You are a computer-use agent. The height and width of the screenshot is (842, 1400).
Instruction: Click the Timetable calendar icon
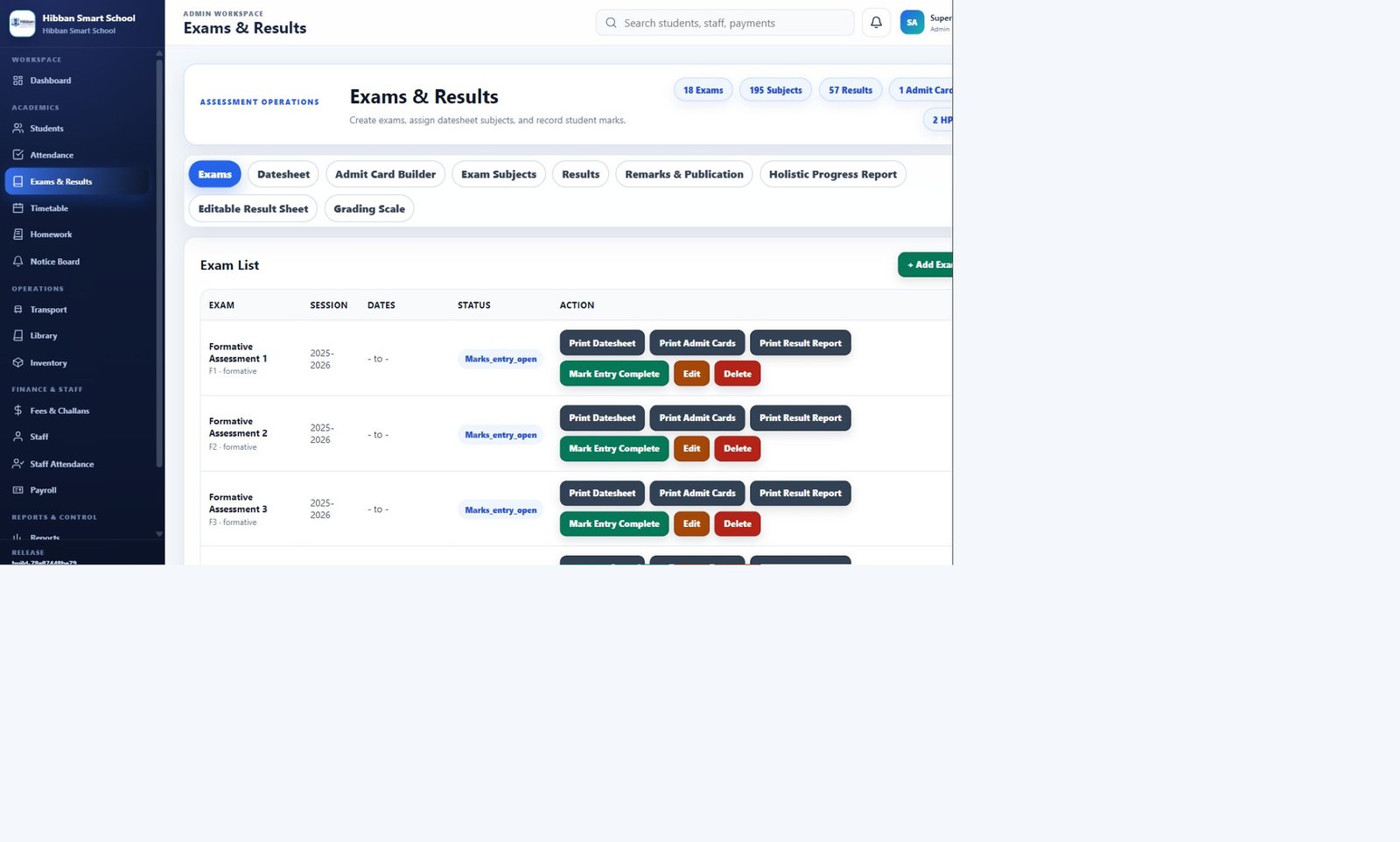(17, 208)
